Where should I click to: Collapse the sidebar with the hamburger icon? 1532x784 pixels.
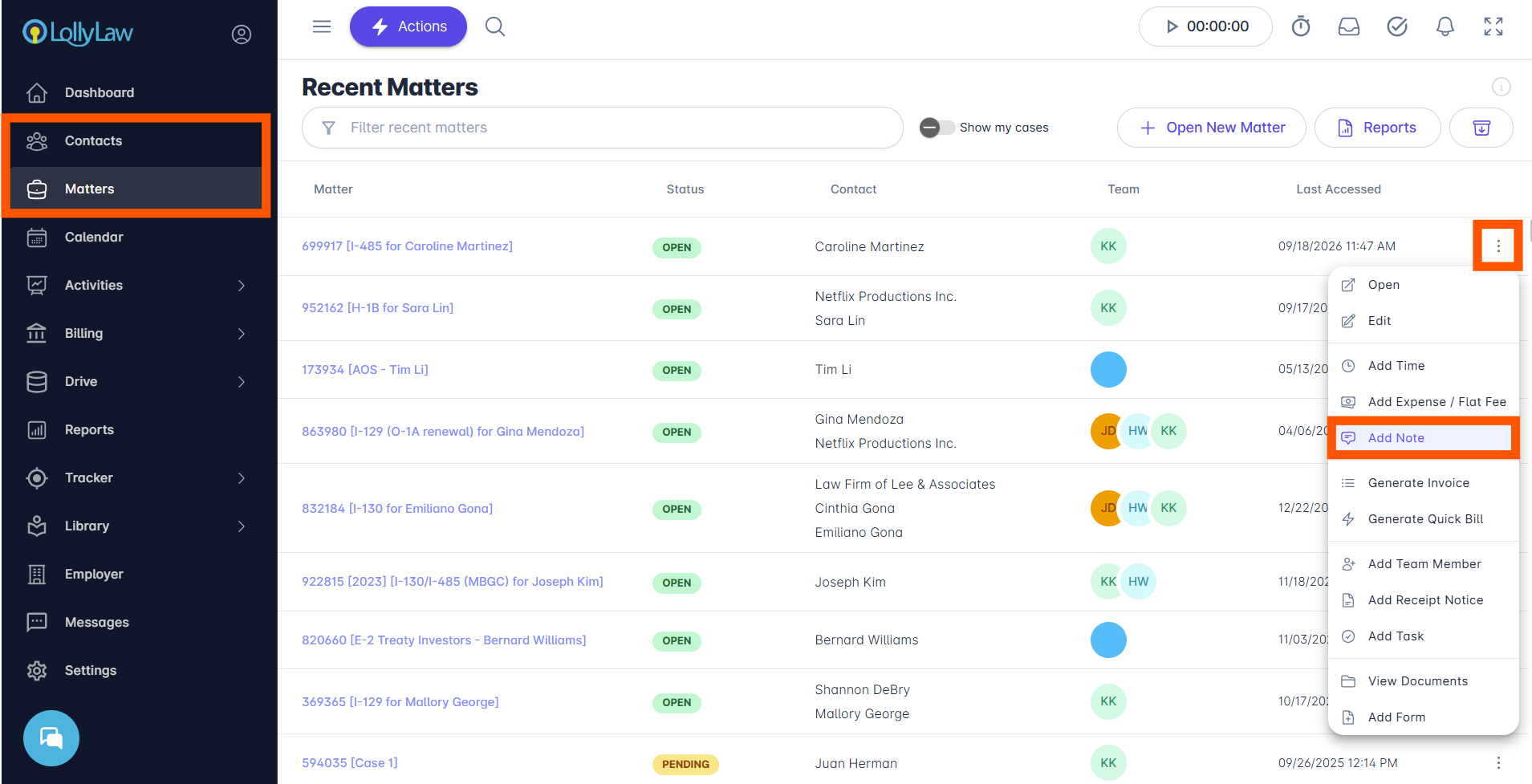322,26
